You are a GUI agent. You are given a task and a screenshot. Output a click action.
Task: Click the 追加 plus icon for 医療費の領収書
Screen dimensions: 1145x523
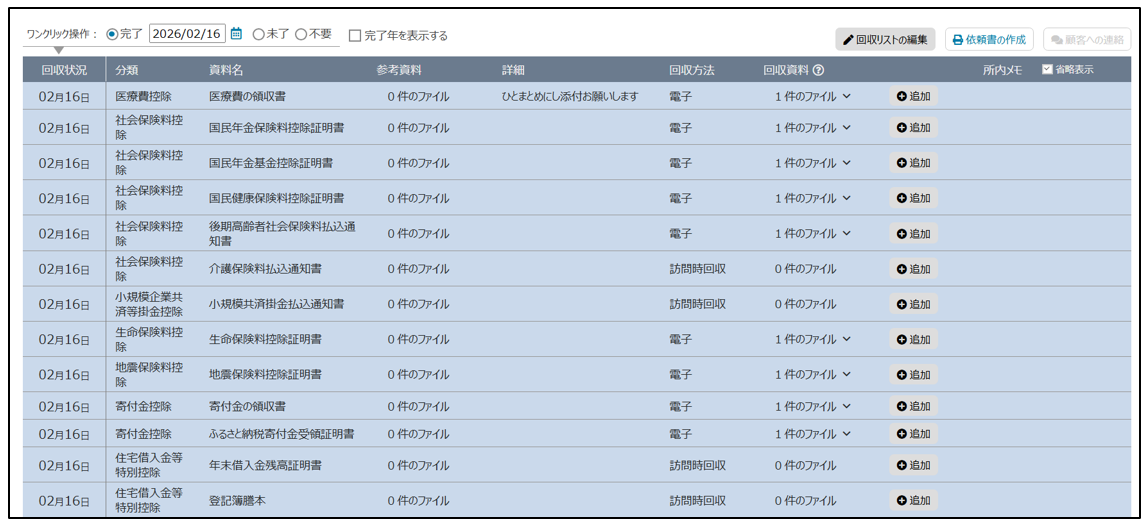tap(902, 97)
